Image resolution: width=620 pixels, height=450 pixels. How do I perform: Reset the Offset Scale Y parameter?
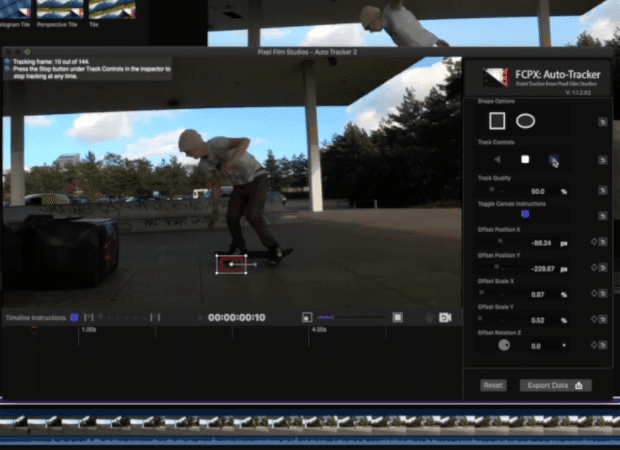pyautogui.click(x=602, y=319)
